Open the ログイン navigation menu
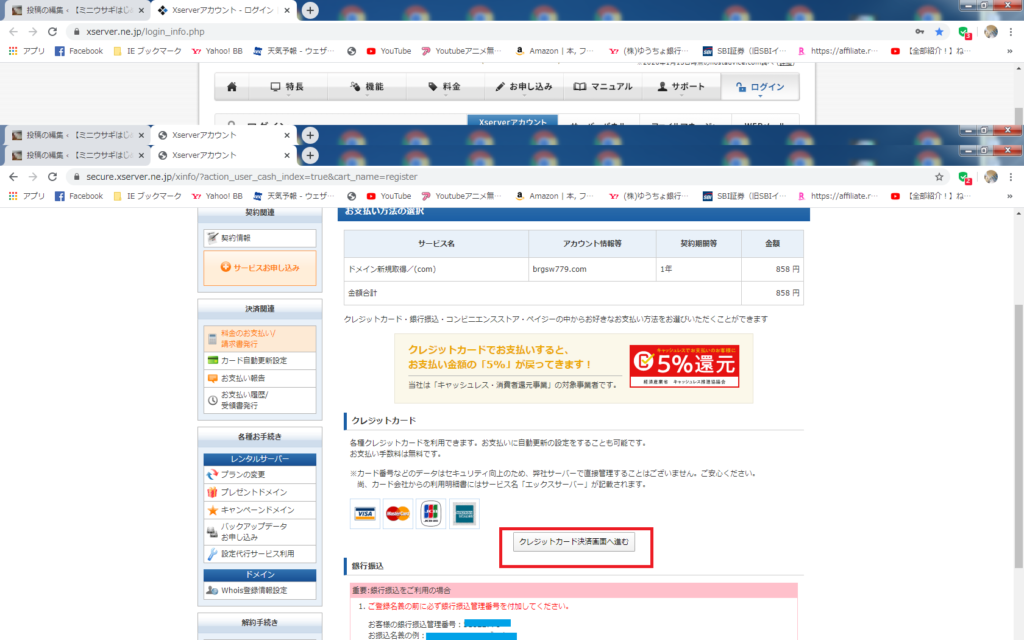Viewport: 1024px width, 640px height. pyautogui.click(x=760, y=87)
